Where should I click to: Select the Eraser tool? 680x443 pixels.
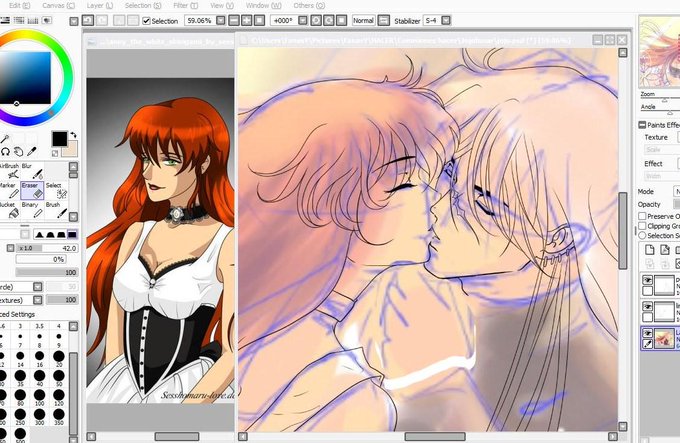click(x=32, y=191)
